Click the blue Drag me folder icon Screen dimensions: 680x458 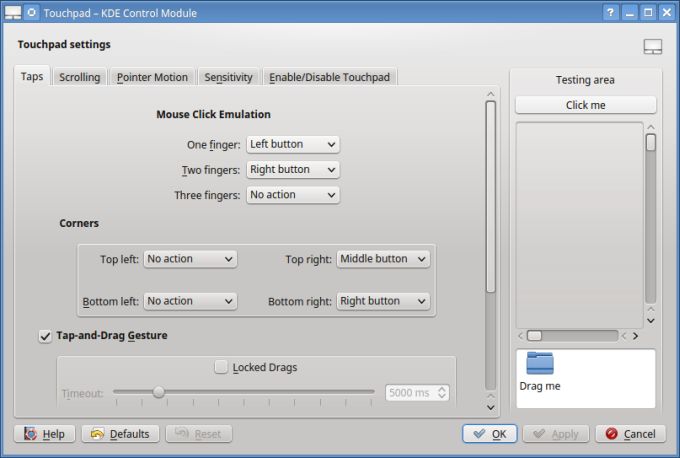[x=540, y=363]
